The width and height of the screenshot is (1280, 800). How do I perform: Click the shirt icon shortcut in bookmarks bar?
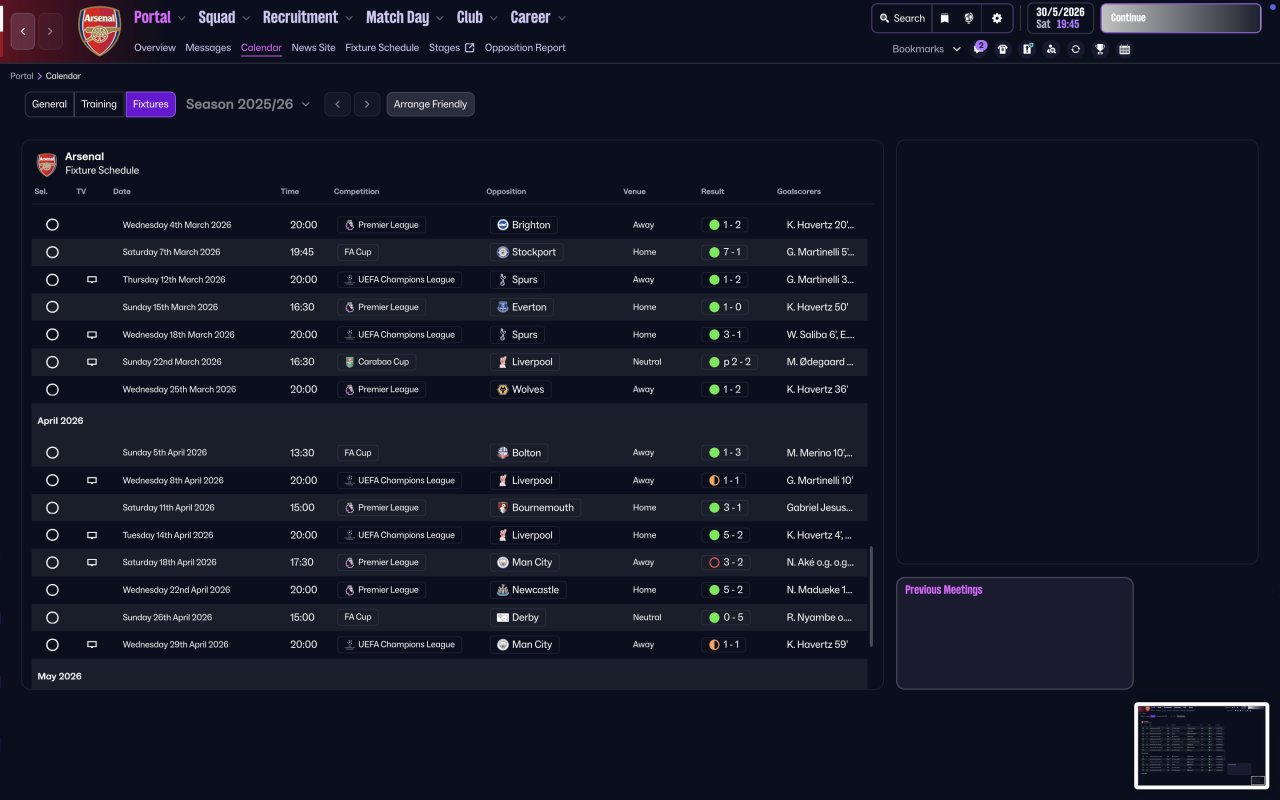click(1003, 49)
